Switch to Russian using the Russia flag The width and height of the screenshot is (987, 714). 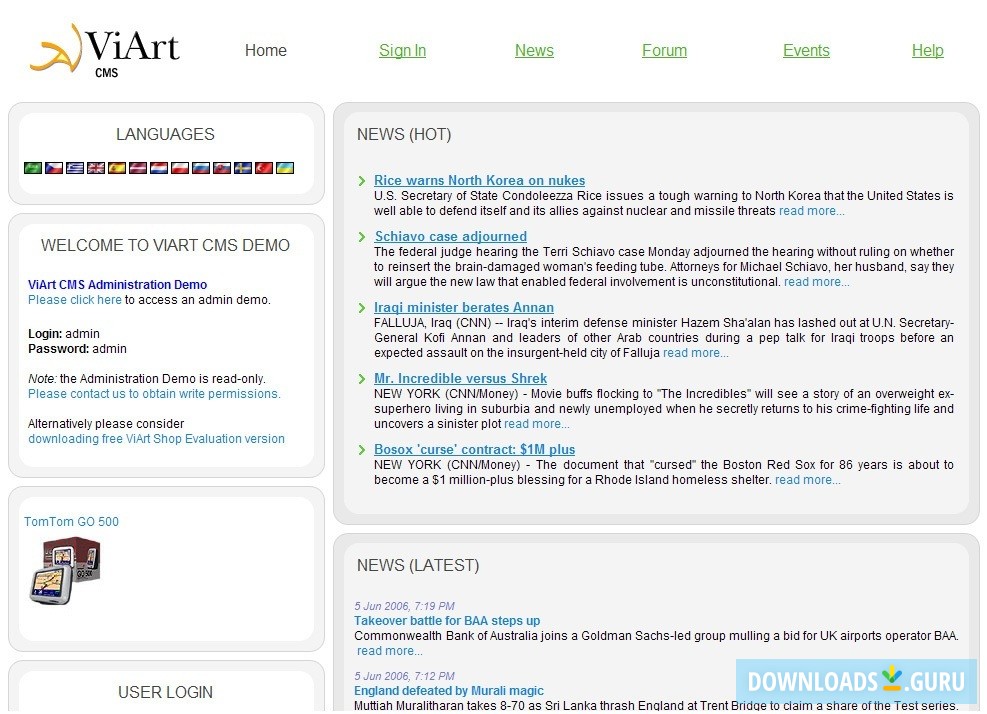pos(201,168)
